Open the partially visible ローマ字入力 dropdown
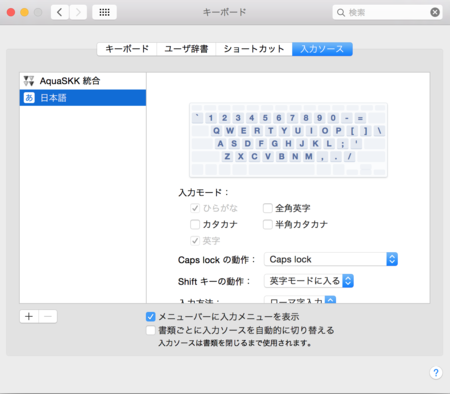The width and height of the screenshot is (450, 394). point(300,299)
